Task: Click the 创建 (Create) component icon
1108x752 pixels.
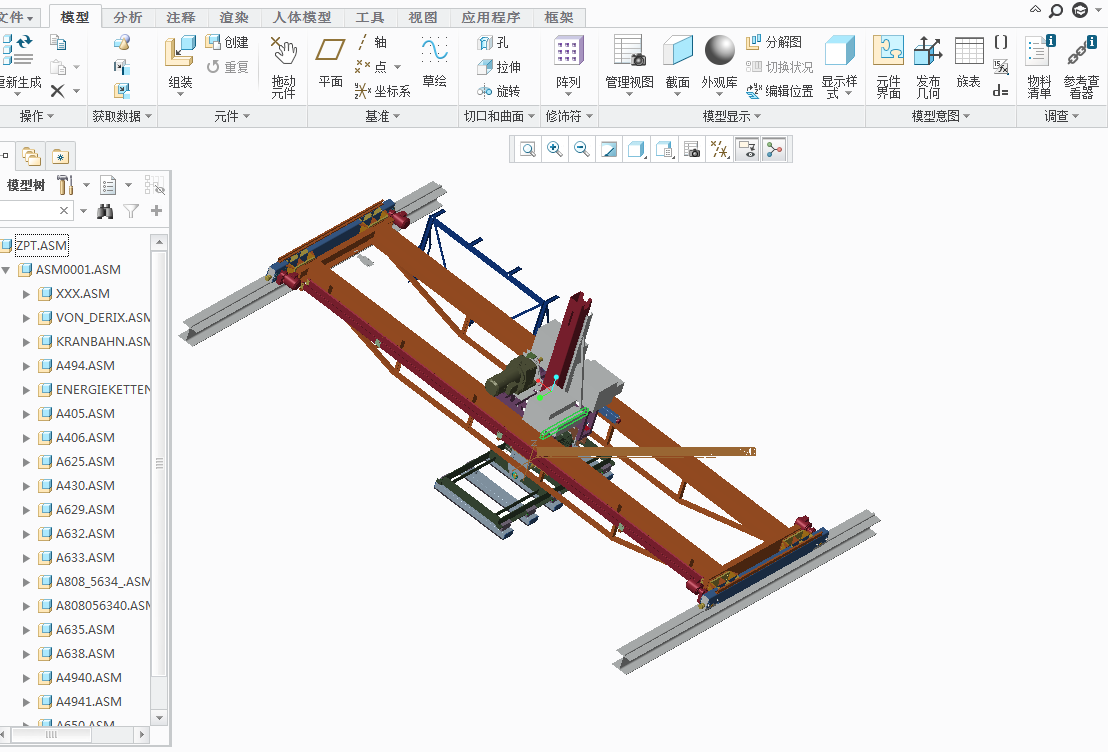Action: [x=226, y=42]
